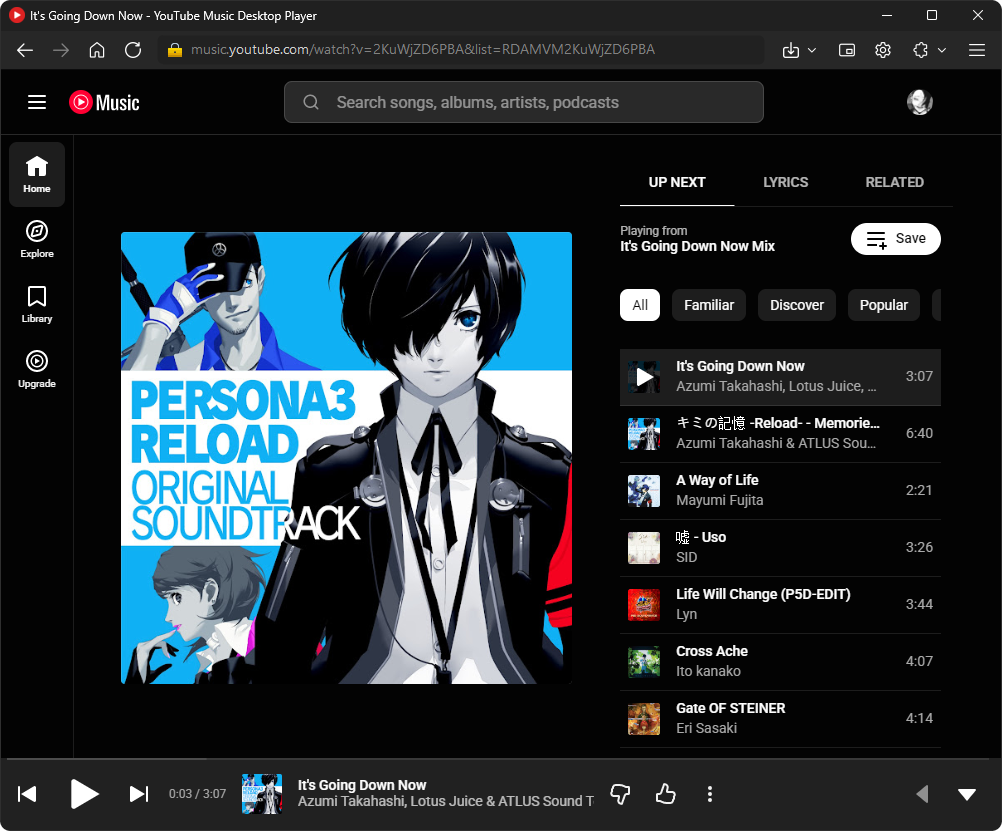The image size is (1002, 831).
Task: Open the Explore section
Action: click(x=36, y=238)
